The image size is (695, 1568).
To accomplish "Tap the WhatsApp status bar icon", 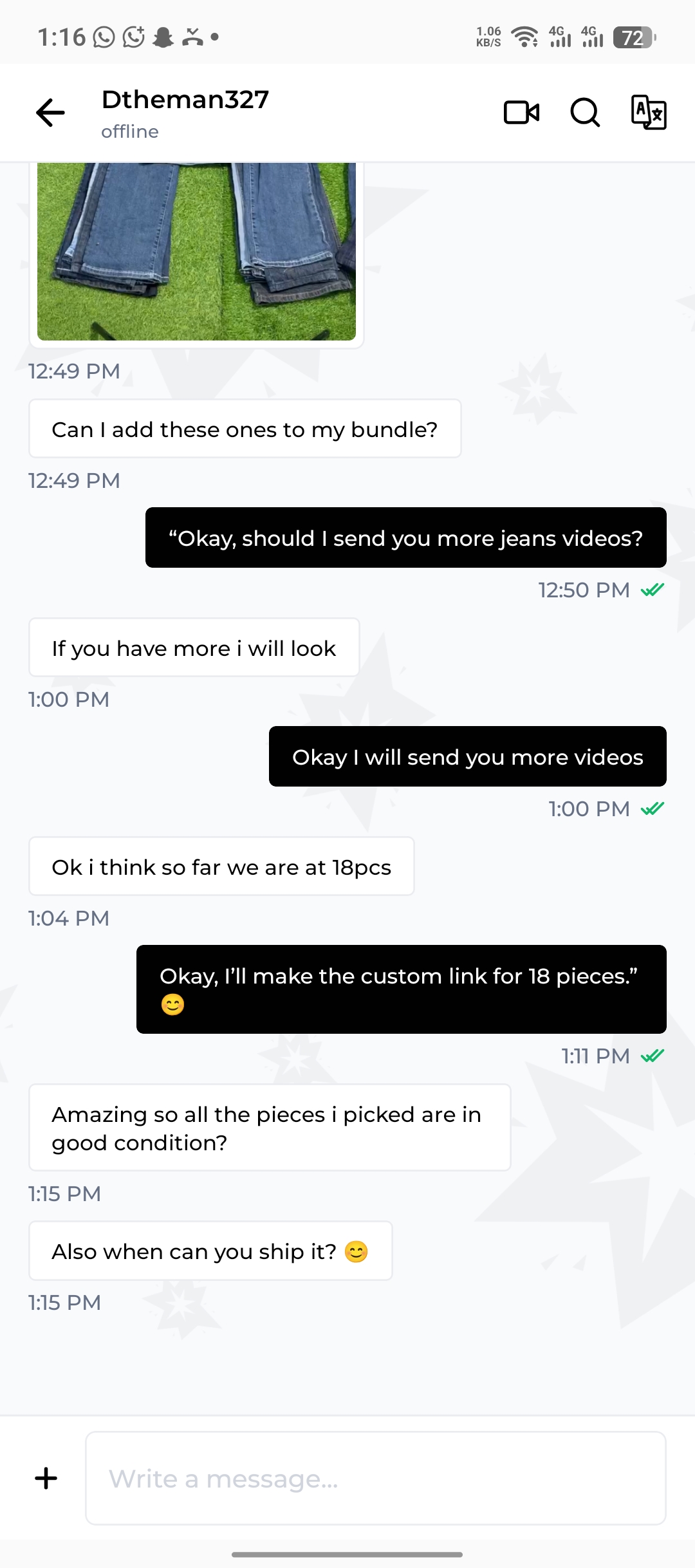I will click(104, 37).
